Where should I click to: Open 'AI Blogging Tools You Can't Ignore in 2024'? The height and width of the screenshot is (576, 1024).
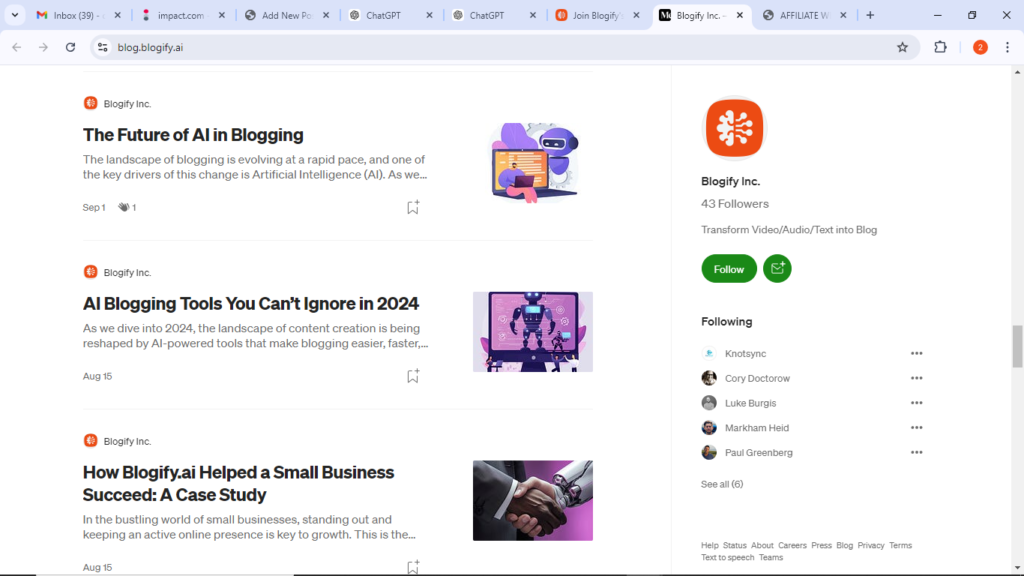pos(251,303)
